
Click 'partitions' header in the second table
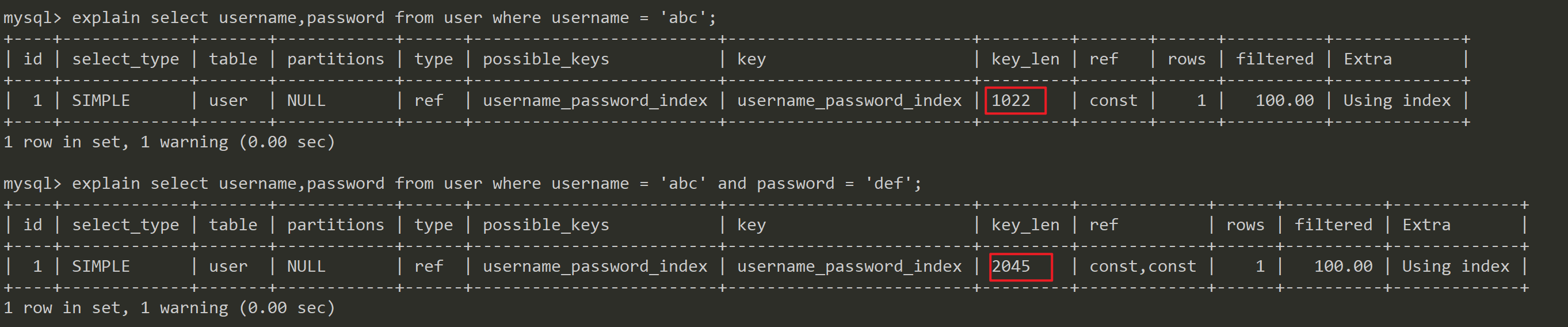pos(335,225)
